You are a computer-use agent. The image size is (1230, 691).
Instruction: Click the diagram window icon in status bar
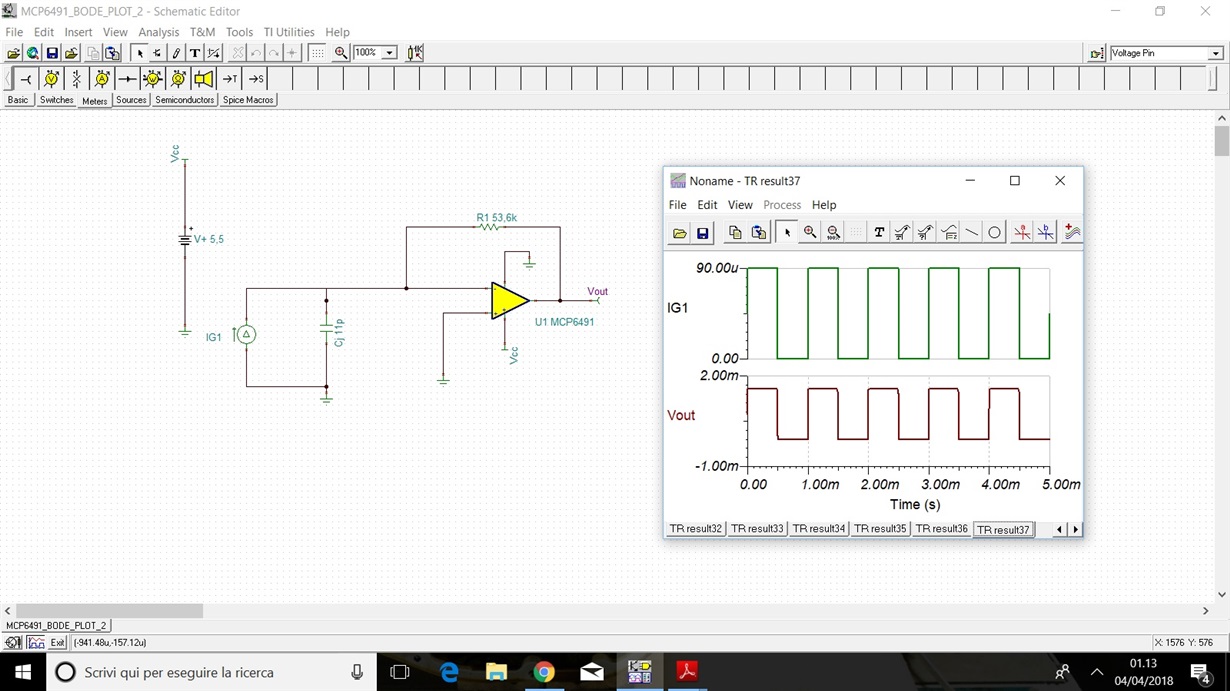tap(36, 643)
